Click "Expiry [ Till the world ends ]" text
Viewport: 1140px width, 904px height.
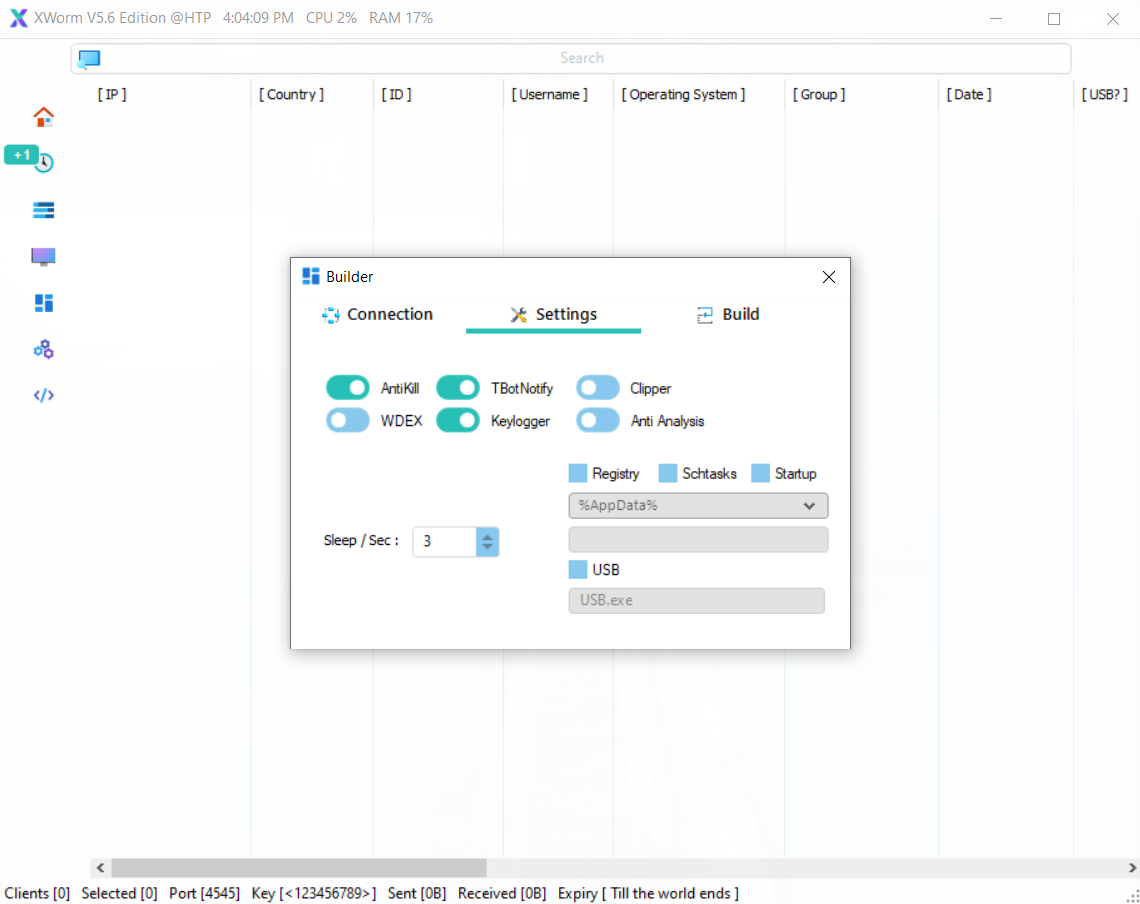(649, 894)
